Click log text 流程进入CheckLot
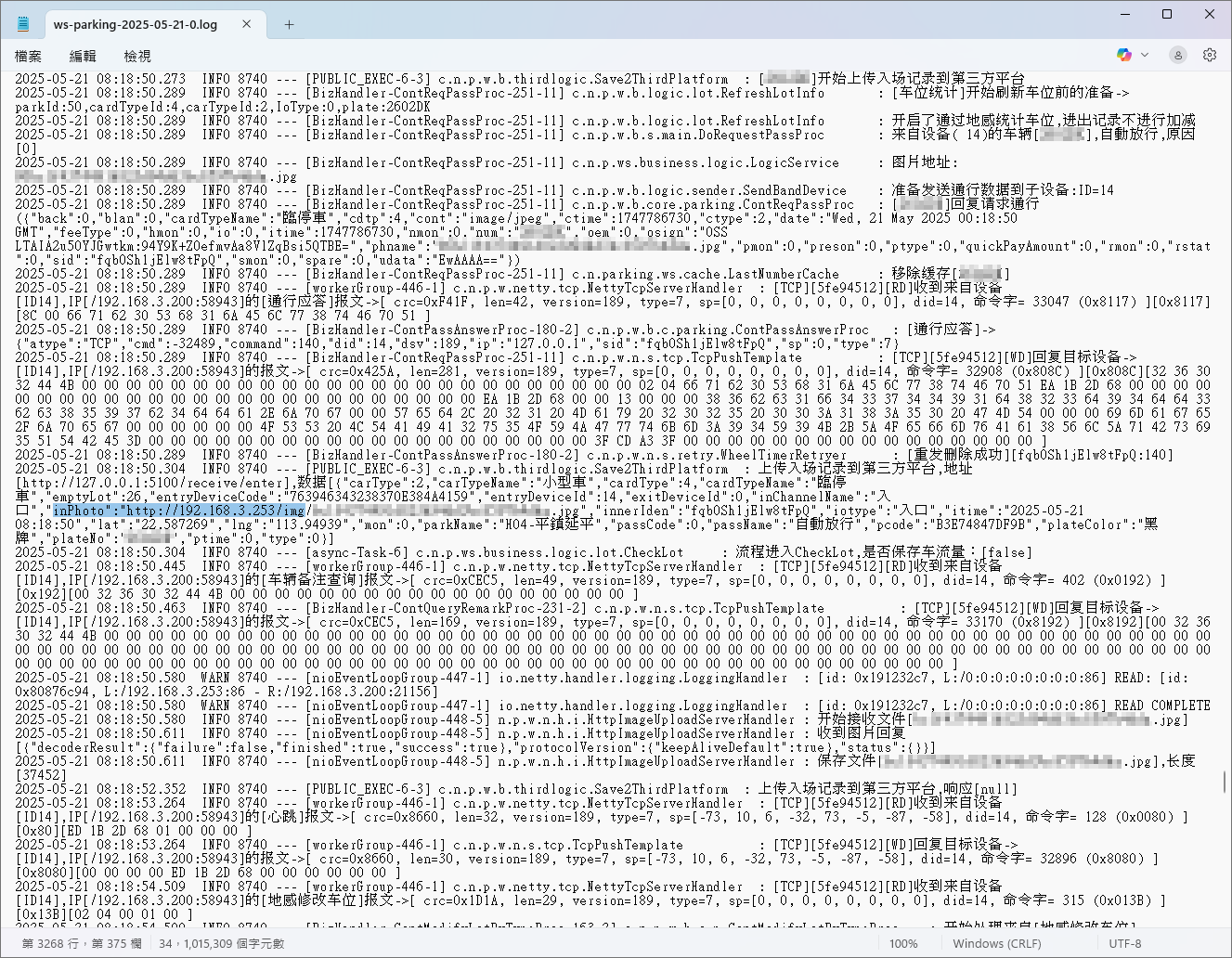The width and height of the screenshot is (1232, 958). pyautogui.click(x=803, y=552)
